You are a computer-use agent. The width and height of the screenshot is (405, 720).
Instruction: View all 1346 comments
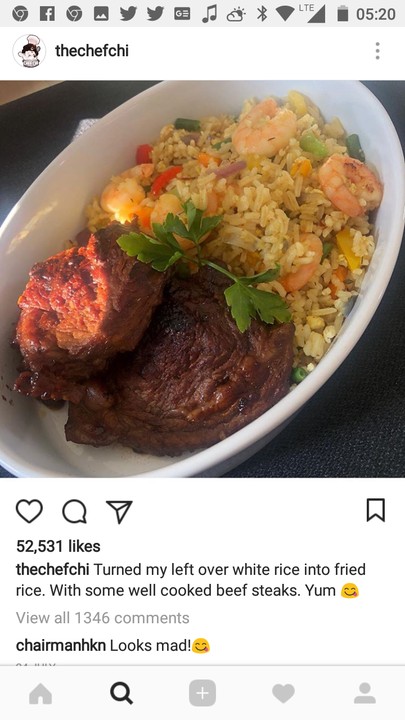102,618
